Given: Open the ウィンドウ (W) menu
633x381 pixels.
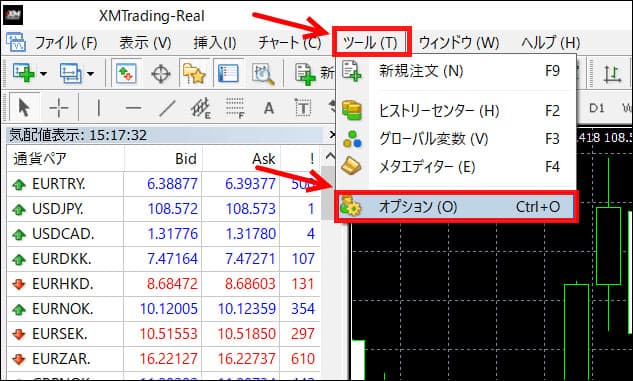Looking at the screenshot, I should [x=459, y=42].
